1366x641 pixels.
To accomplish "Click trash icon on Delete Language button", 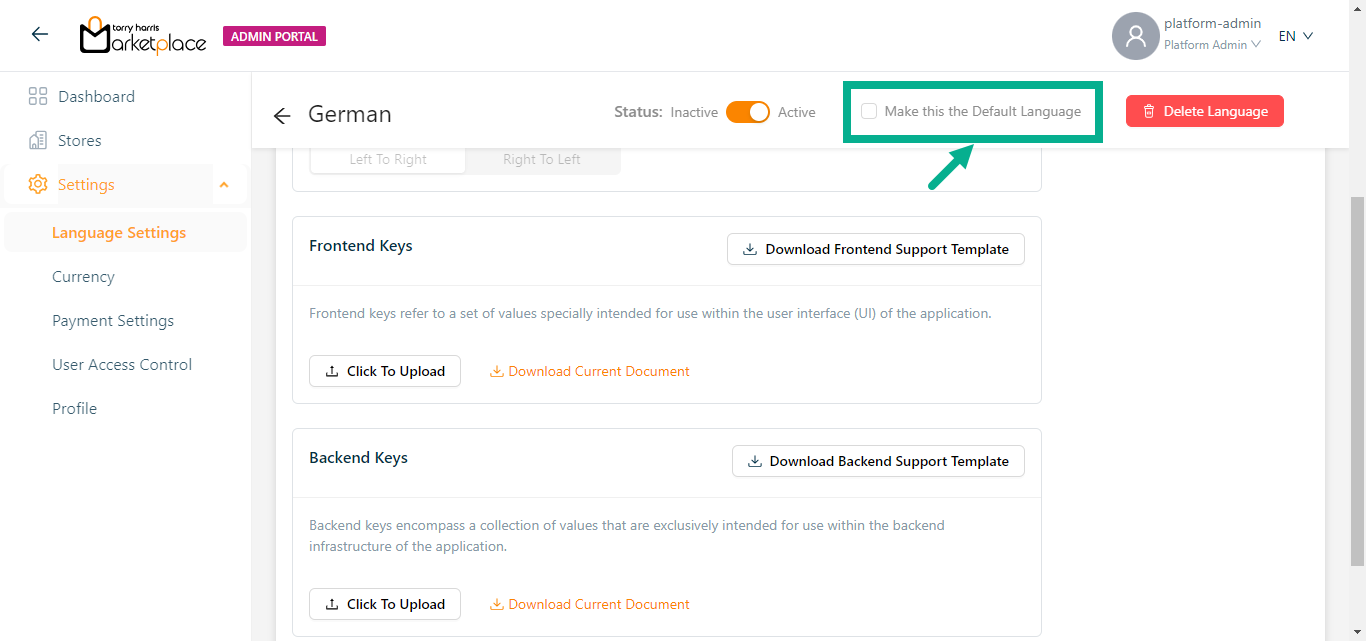I will (1149, 112).
